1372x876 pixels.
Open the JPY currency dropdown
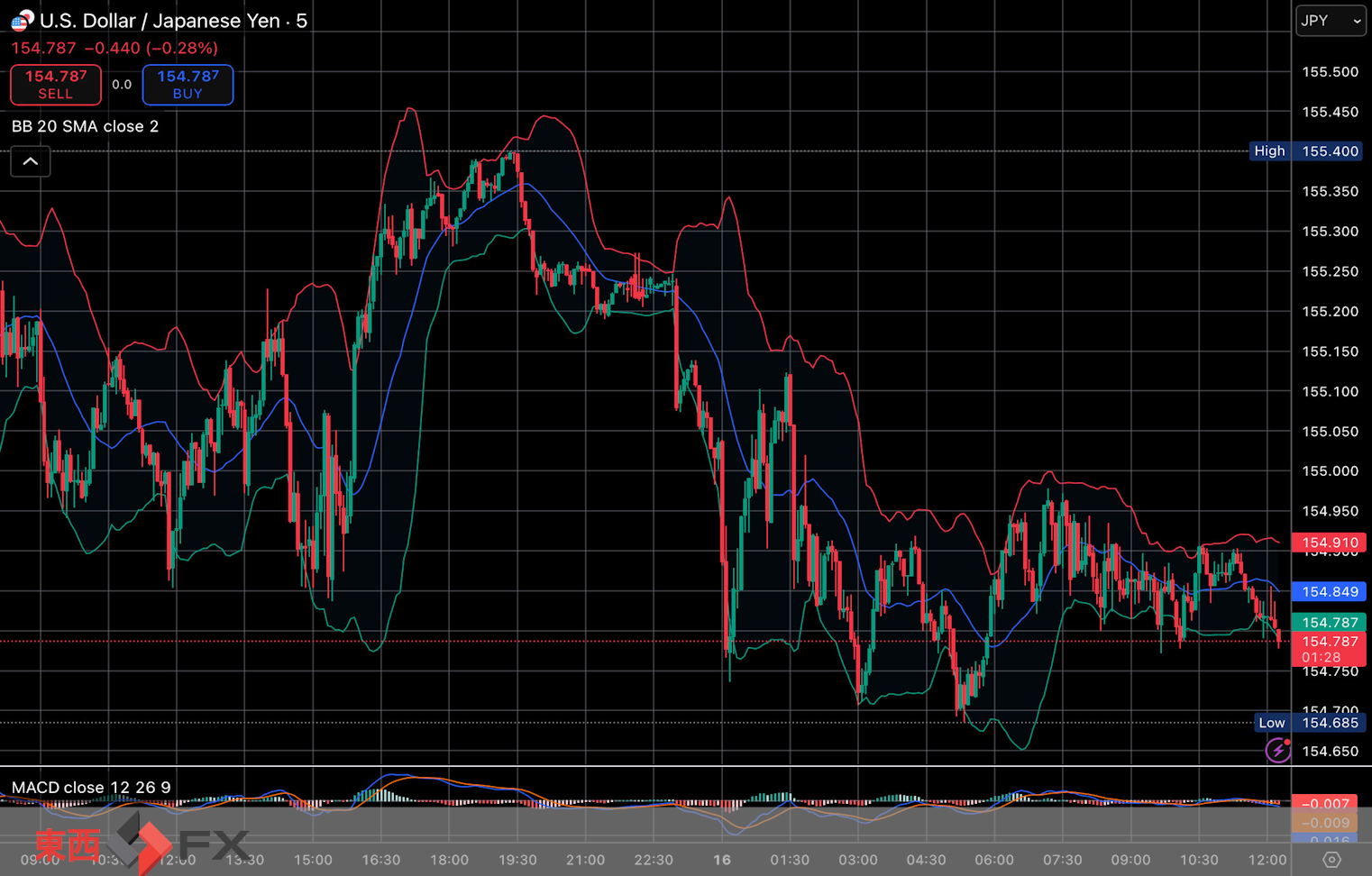coord(1330,21)
